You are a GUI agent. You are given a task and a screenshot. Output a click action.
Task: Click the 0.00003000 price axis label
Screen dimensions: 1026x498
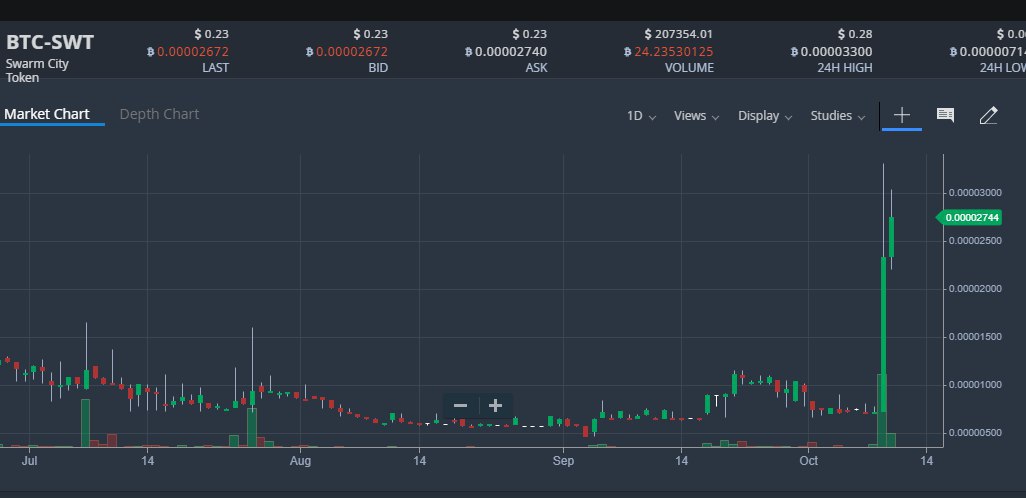click(x=975, y=192)
